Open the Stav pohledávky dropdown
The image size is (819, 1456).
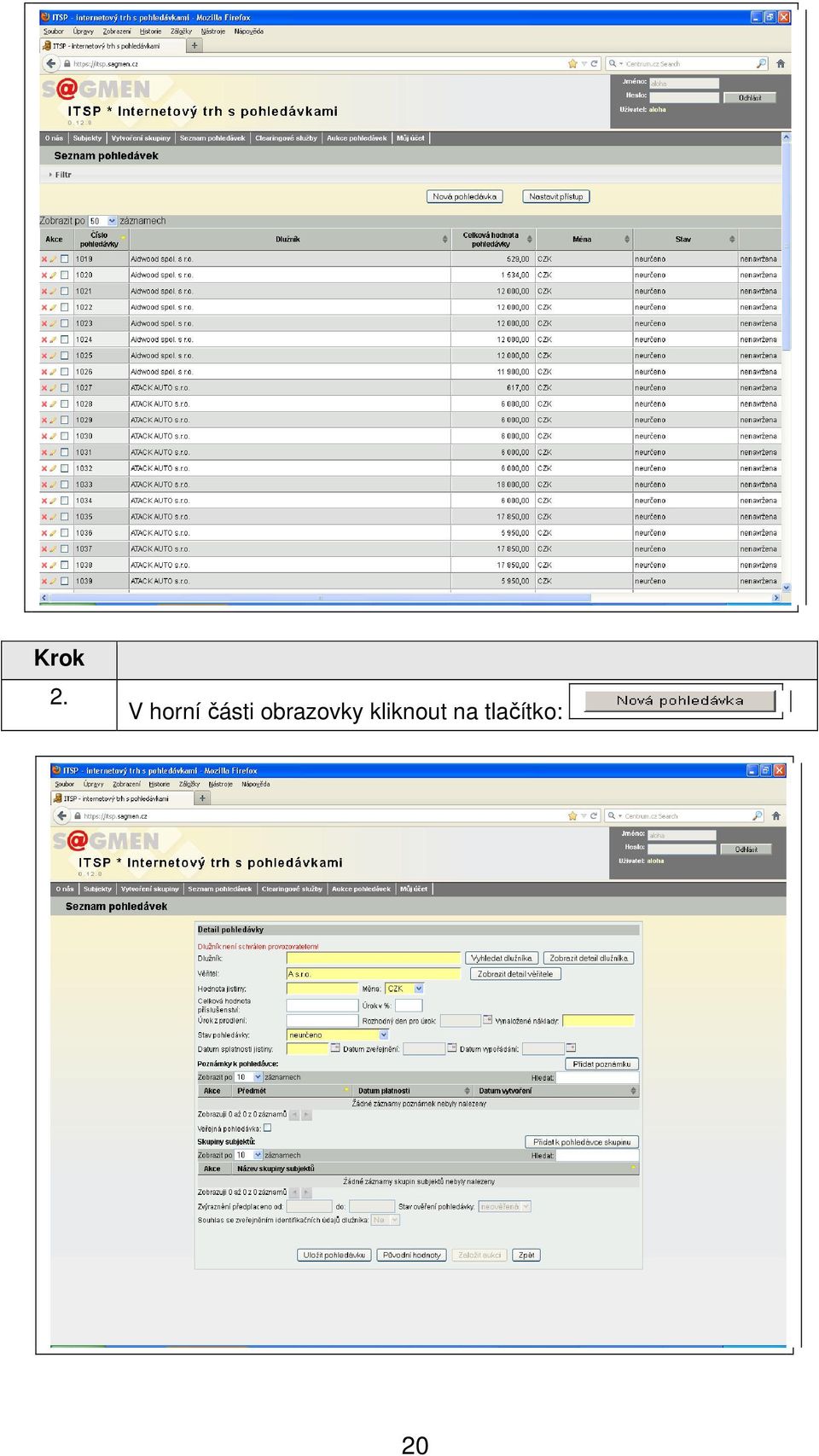pyautogui.click(x=338, y=1035)
